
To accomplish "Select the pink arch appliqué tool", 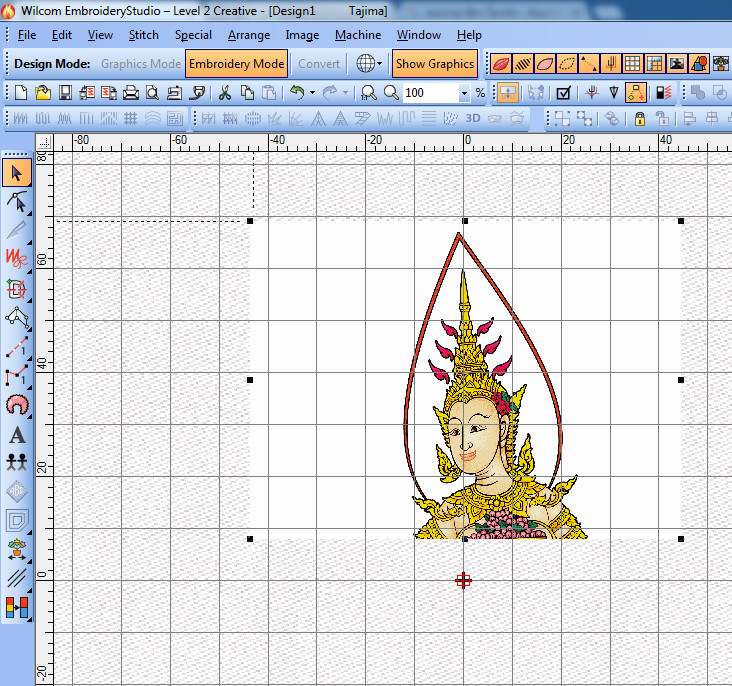I will [x=17, y=404].
